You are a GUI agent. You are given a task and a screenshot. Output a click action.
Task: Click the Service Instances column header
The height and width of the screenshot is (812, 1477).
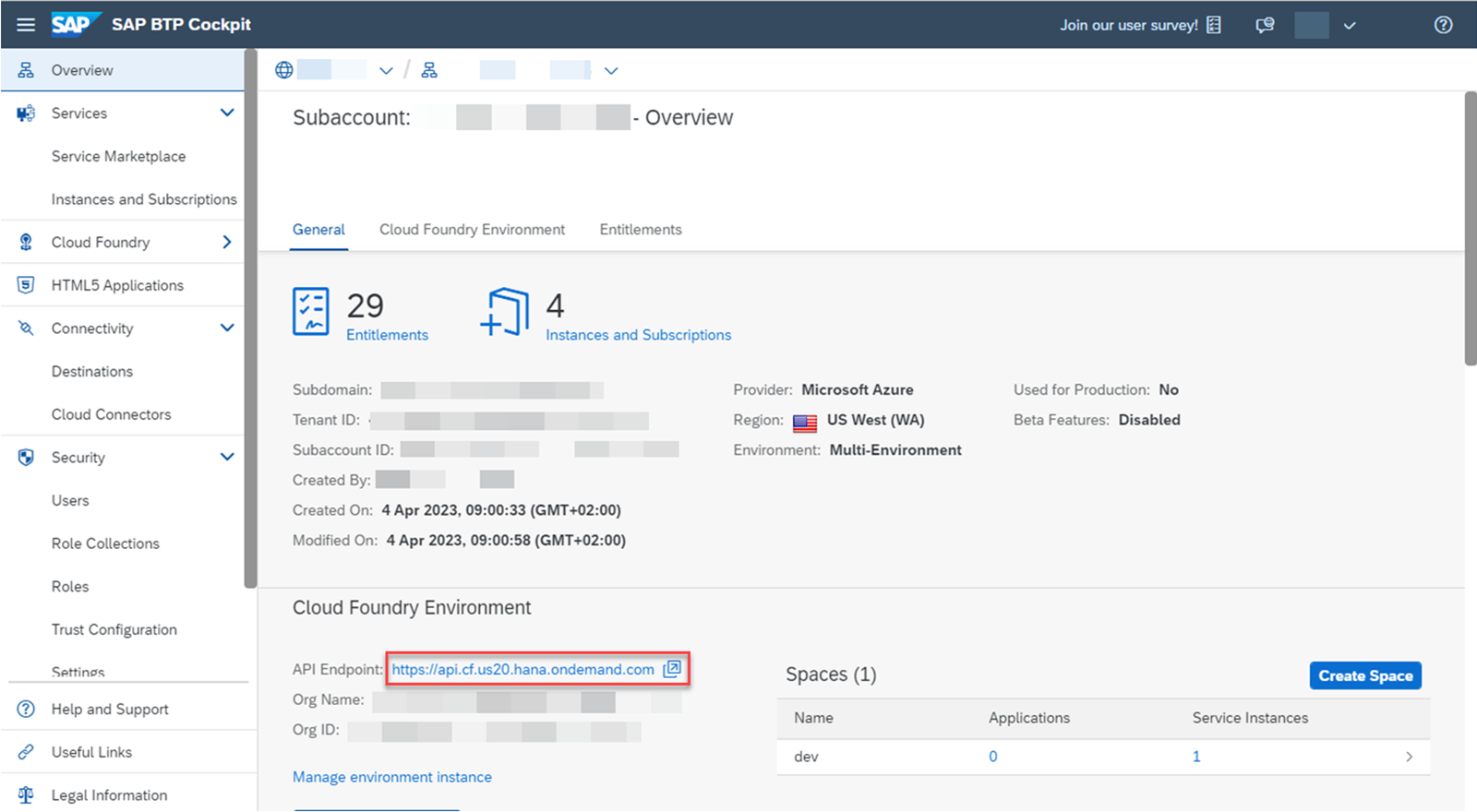[1250, 718]
